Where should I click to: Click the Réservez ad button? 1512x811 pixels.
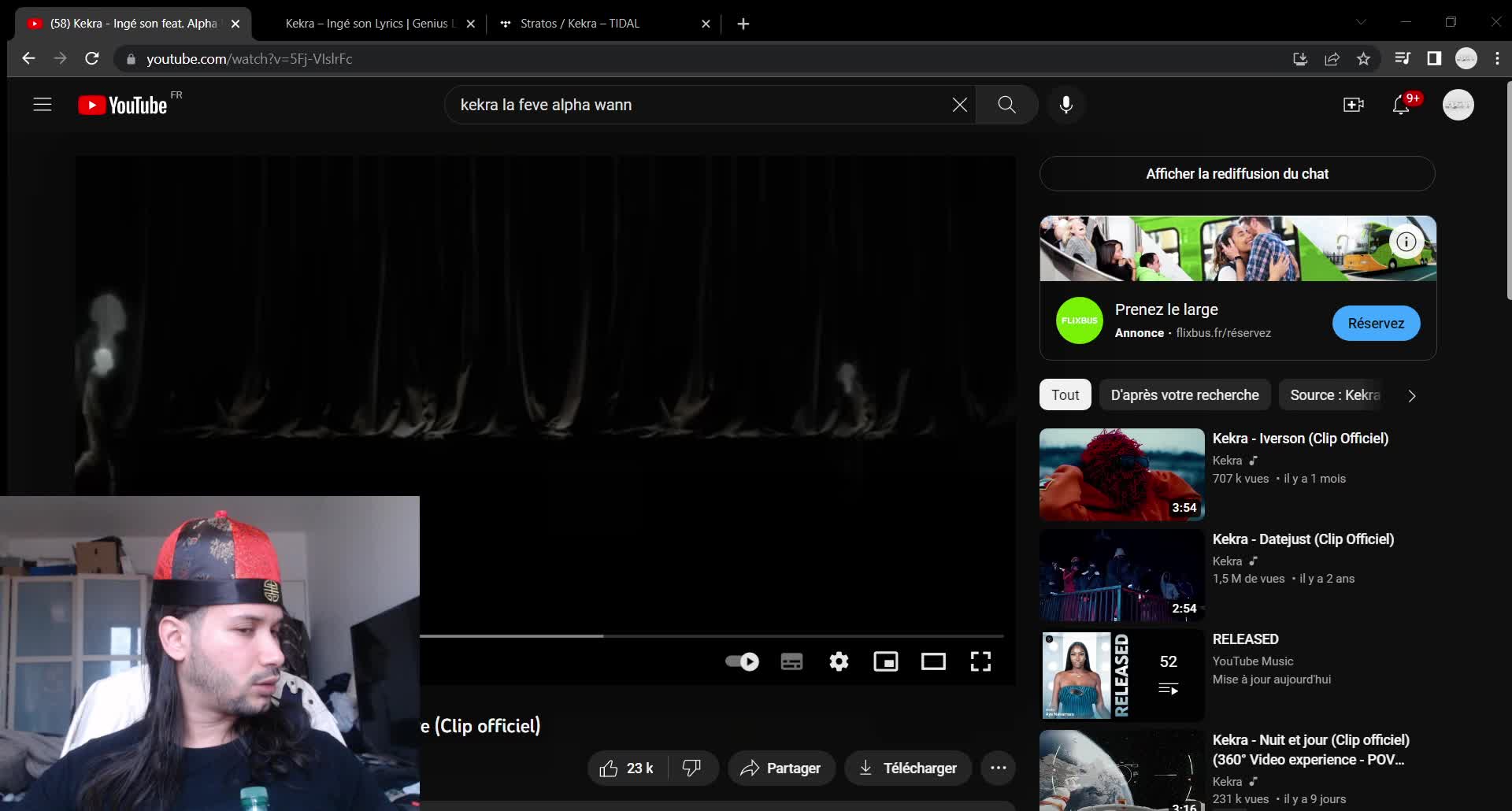(x=1376, y=324)
